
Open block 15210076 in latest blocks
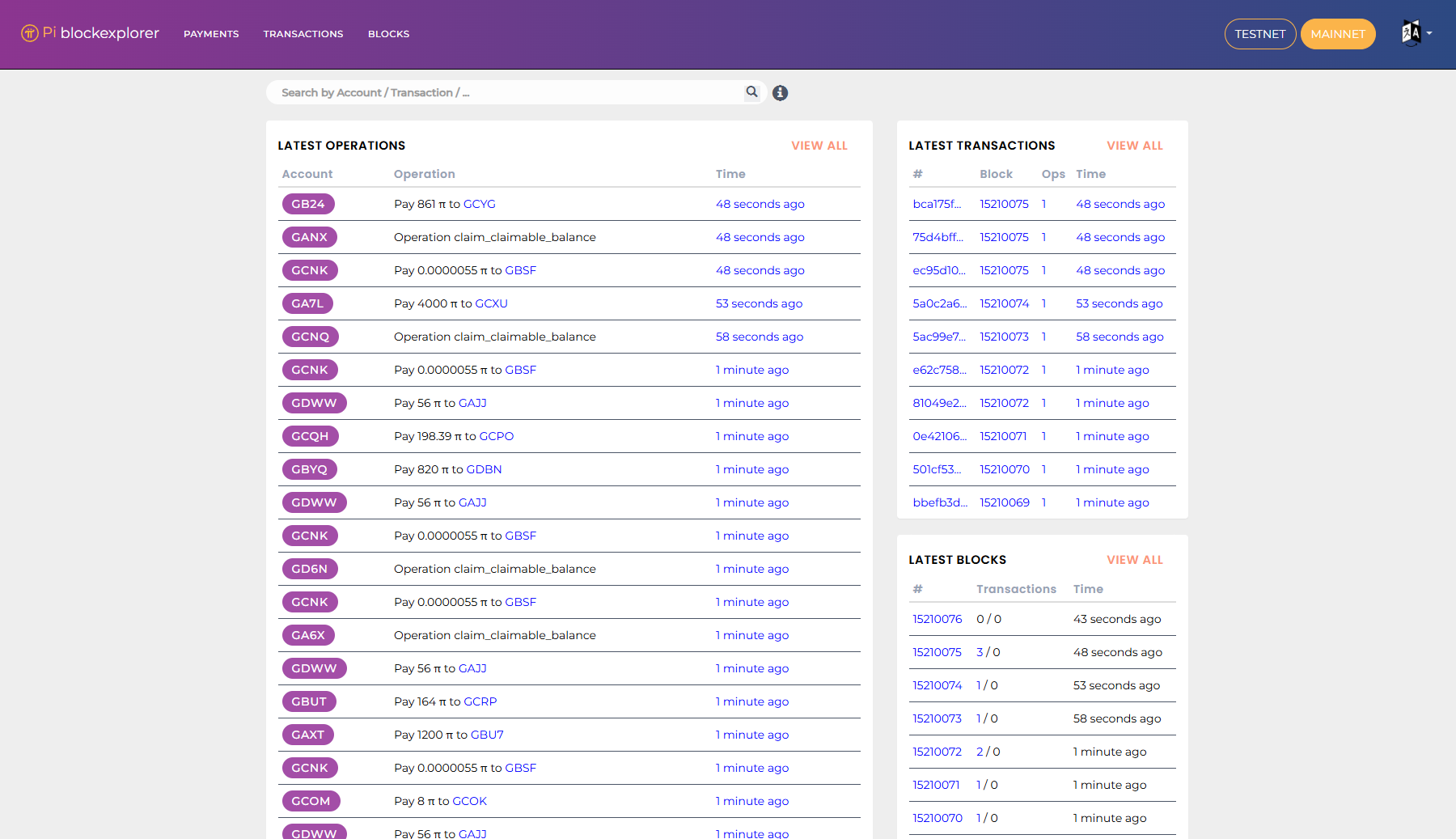(937, 619)
